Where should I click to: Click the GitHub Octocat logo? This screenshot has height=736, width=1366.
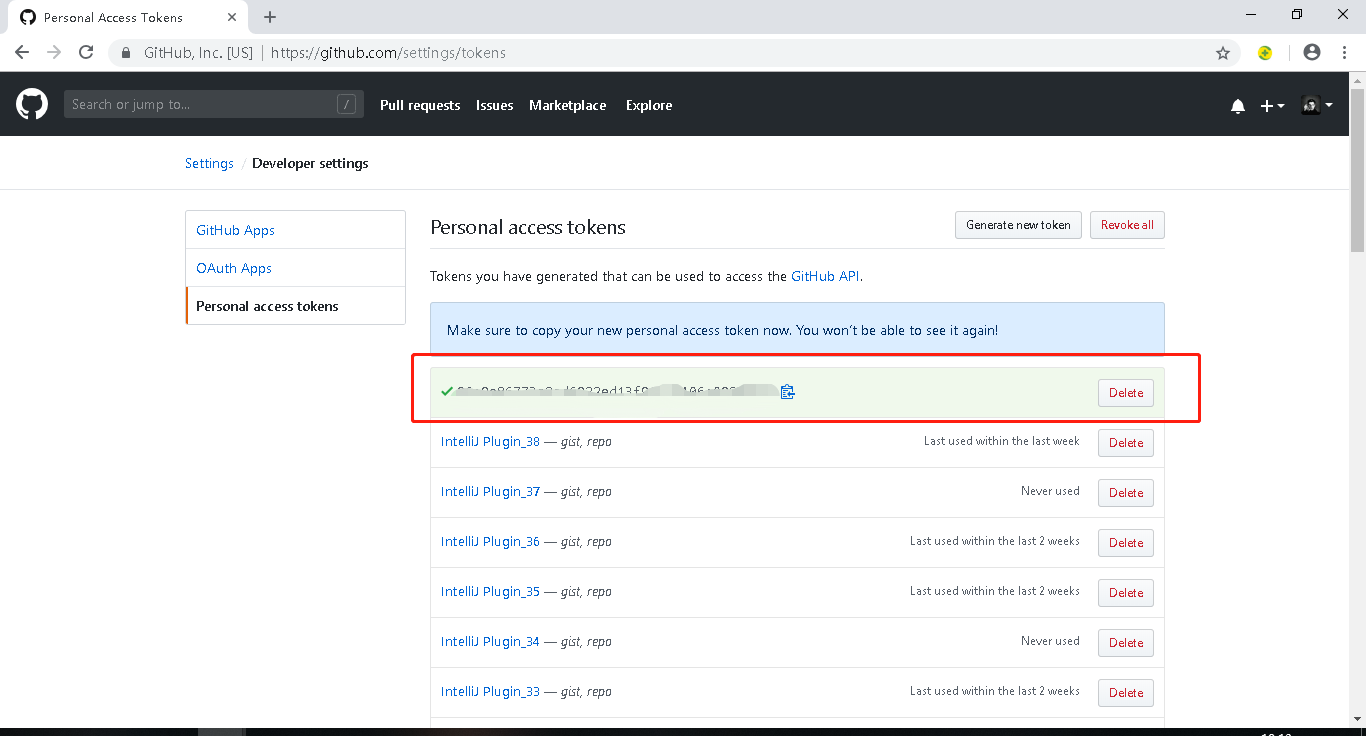point(32,104)
